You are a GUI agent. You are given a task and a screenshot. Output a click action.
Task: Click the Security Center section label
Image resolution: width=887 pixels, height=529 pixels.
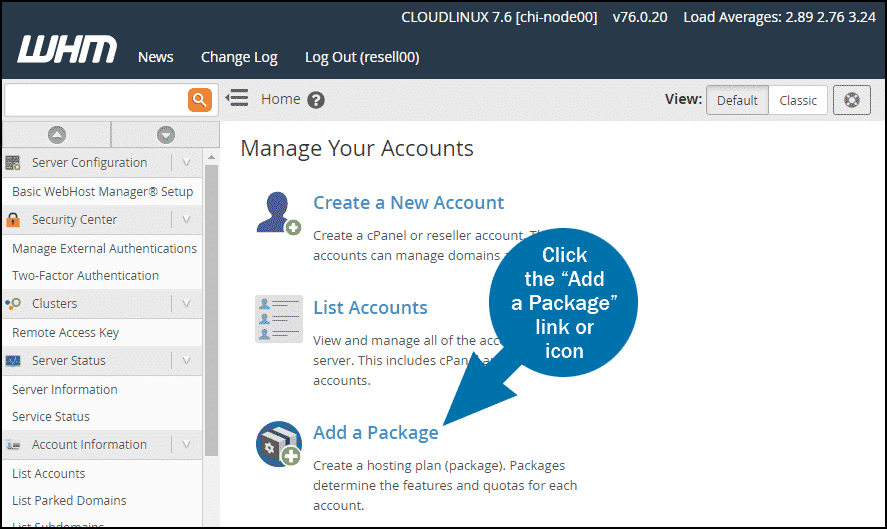coord(74,220)
